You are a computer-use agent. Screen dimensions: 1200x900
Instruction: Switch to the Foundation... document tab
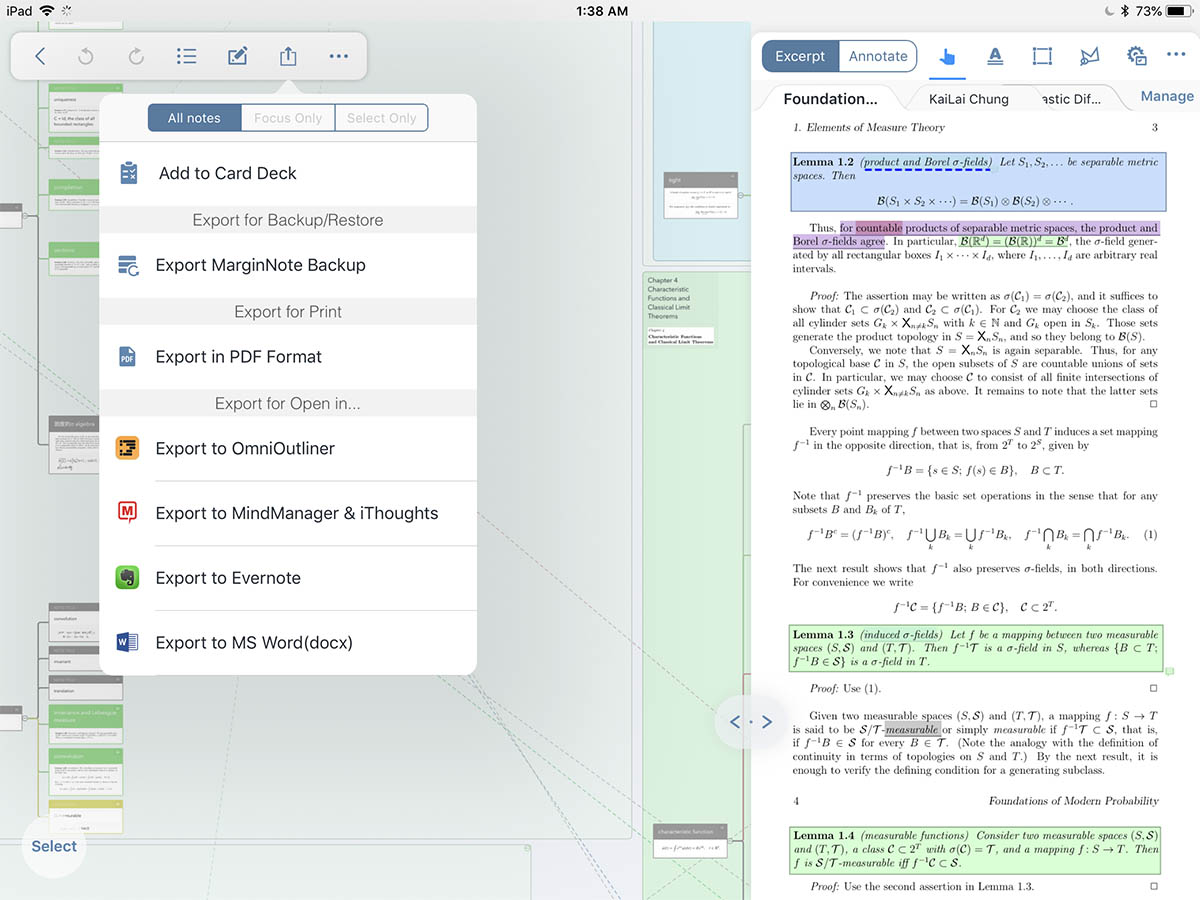pyautogui.click(x=830, y=99)
